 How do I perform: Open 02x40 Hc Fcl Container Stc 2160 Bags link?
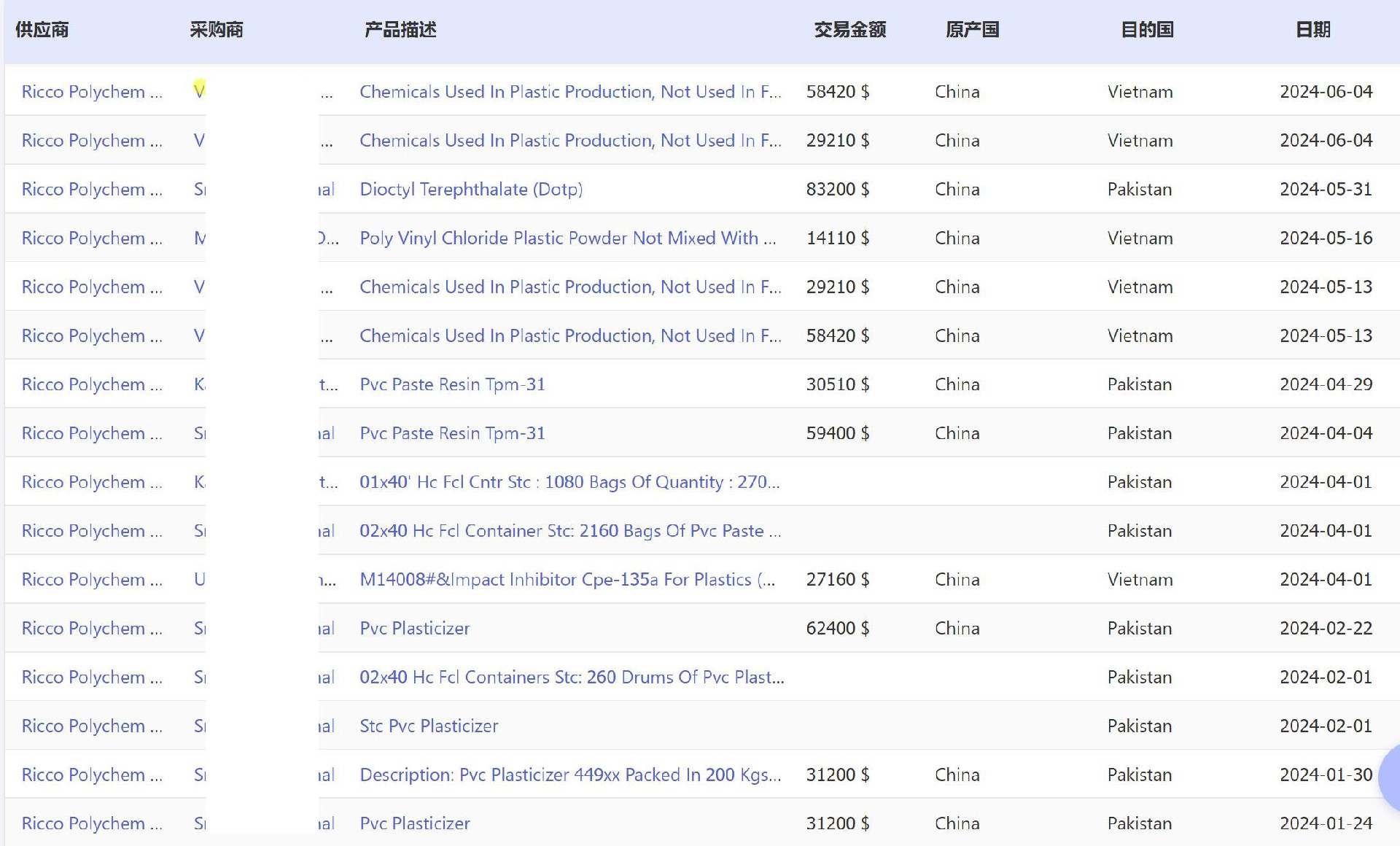coord(570,531)
